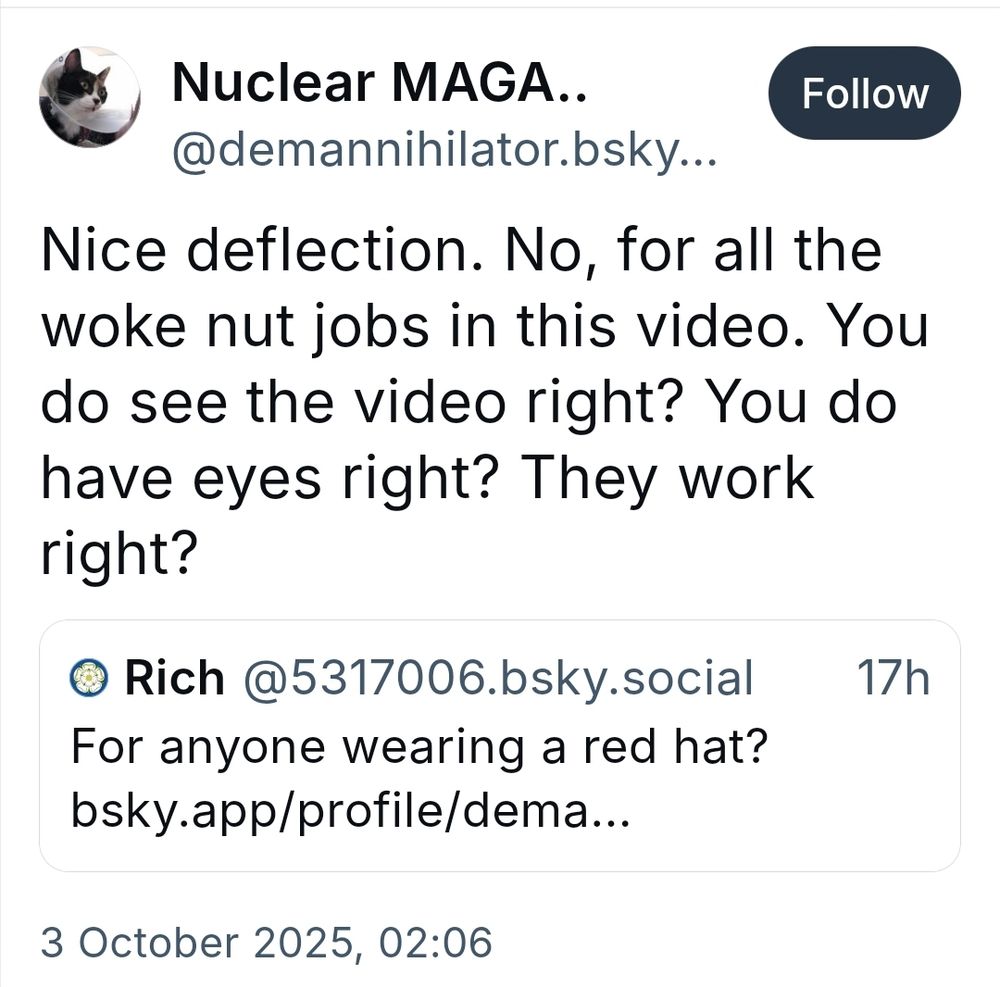Viewport: 1000px width, 987px height.
Task: Click the final "right?" on the last line
Action: point(115,553)
